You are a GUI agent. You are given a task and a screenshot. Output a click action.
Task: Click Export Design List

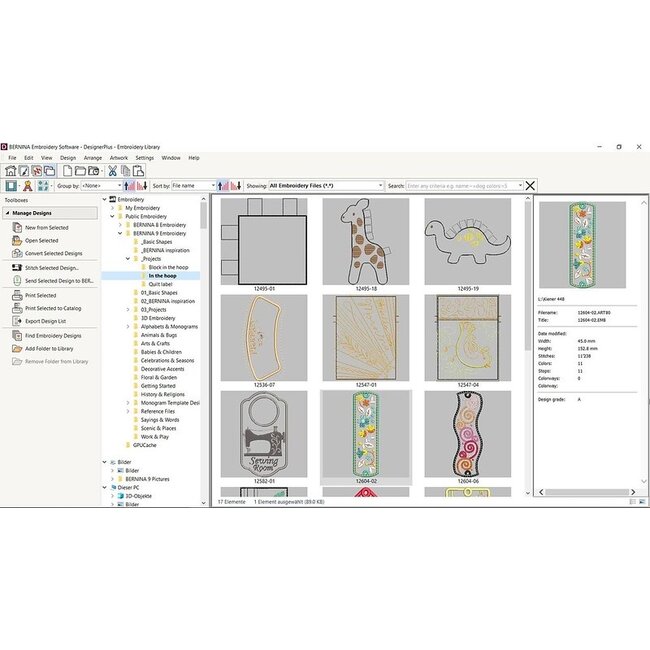coord(46,321)
